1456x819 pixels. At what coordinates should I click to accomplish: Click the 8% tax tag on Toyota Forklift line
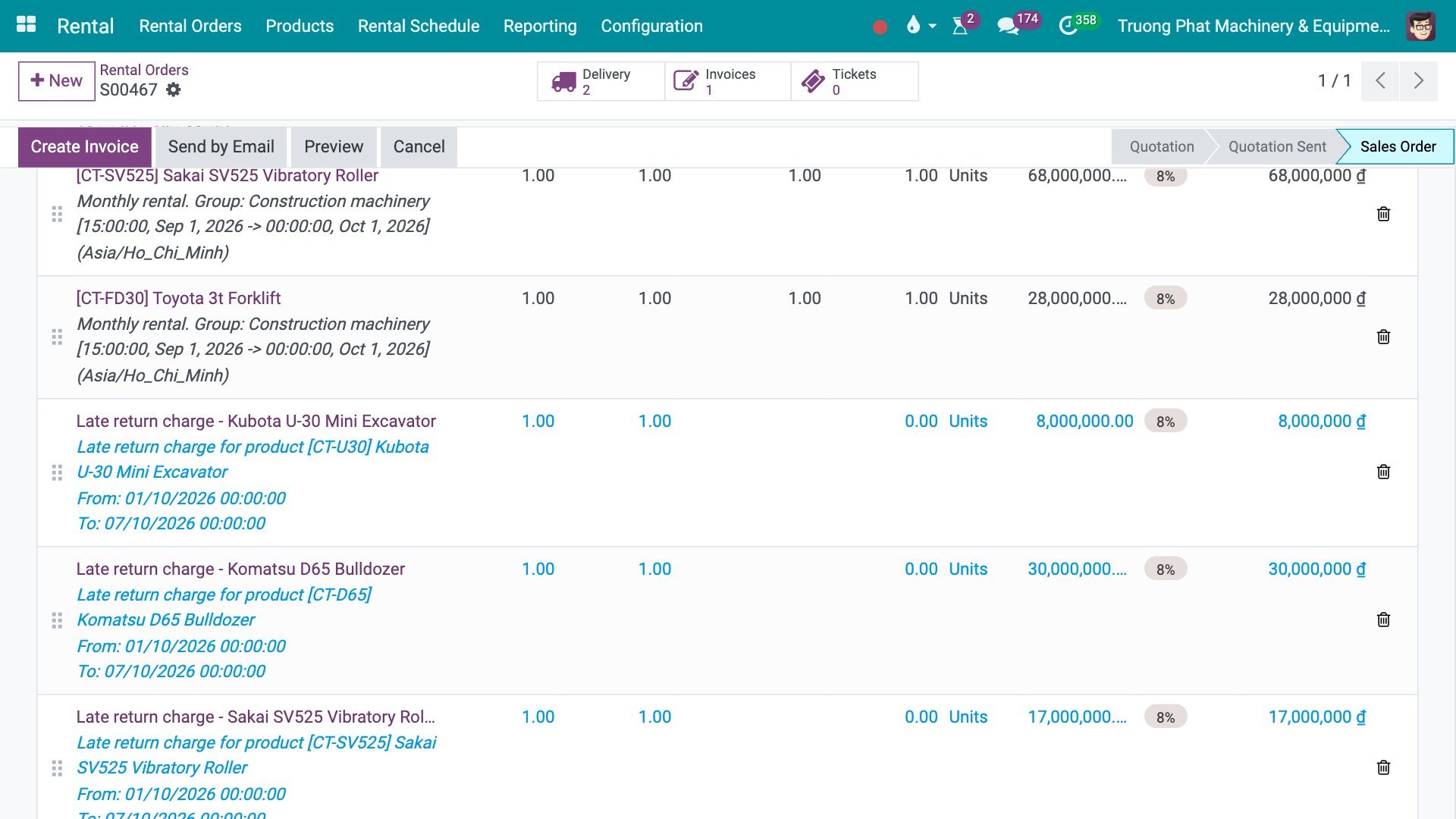(1166, 299)
